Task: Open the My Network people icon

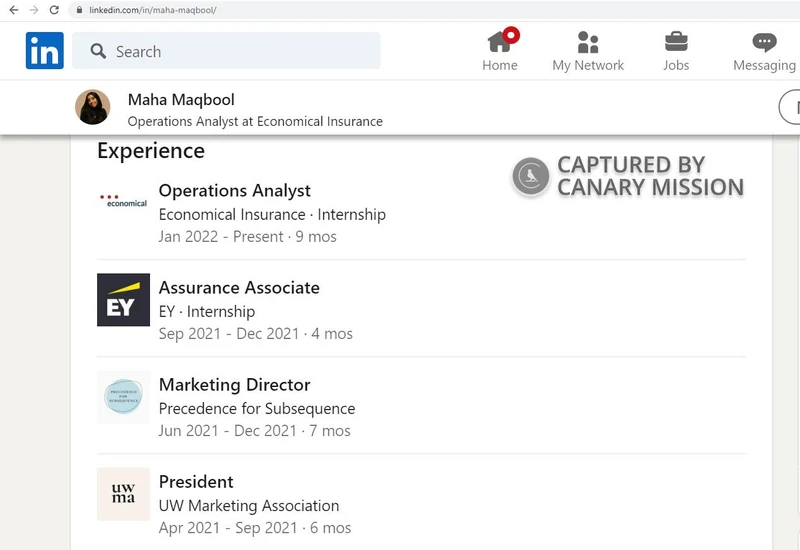Action: coord(588,42)
